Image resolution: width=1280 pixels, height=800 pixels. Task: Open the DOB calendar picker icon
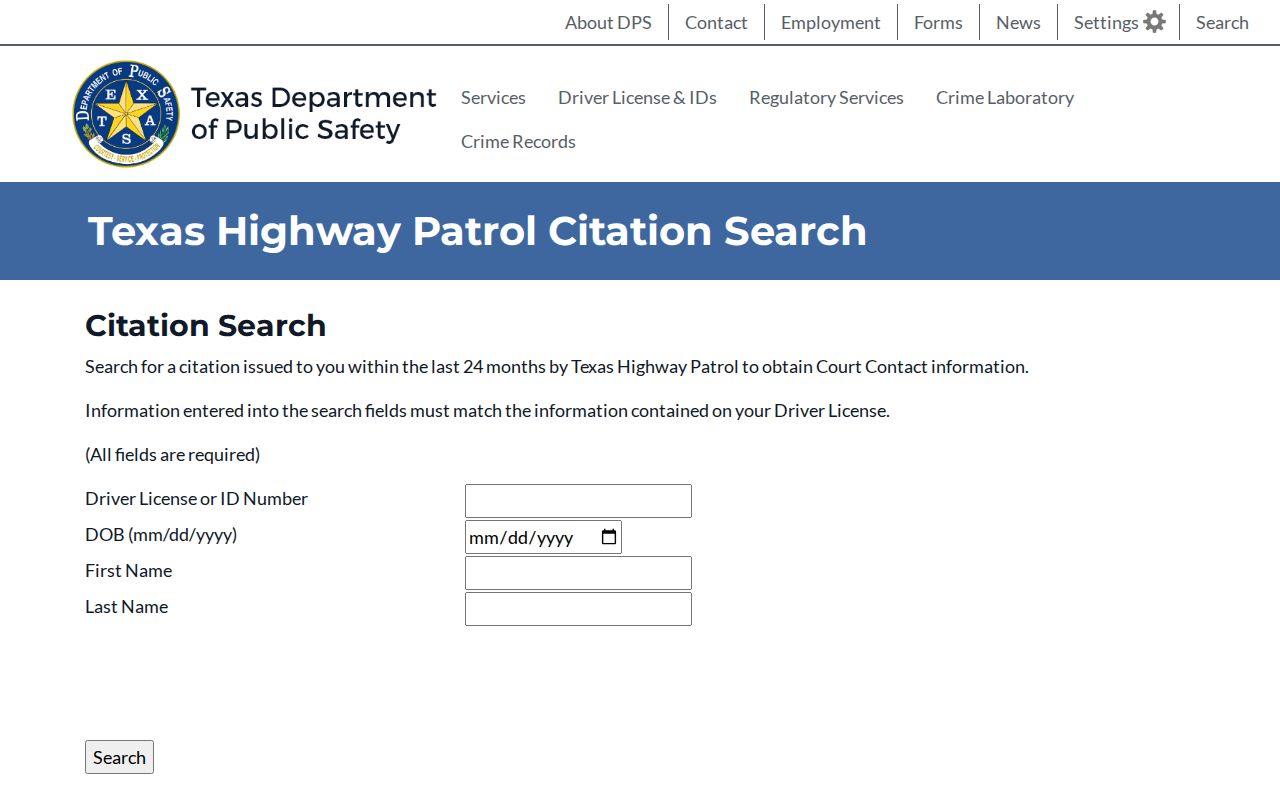pos(609,538)
